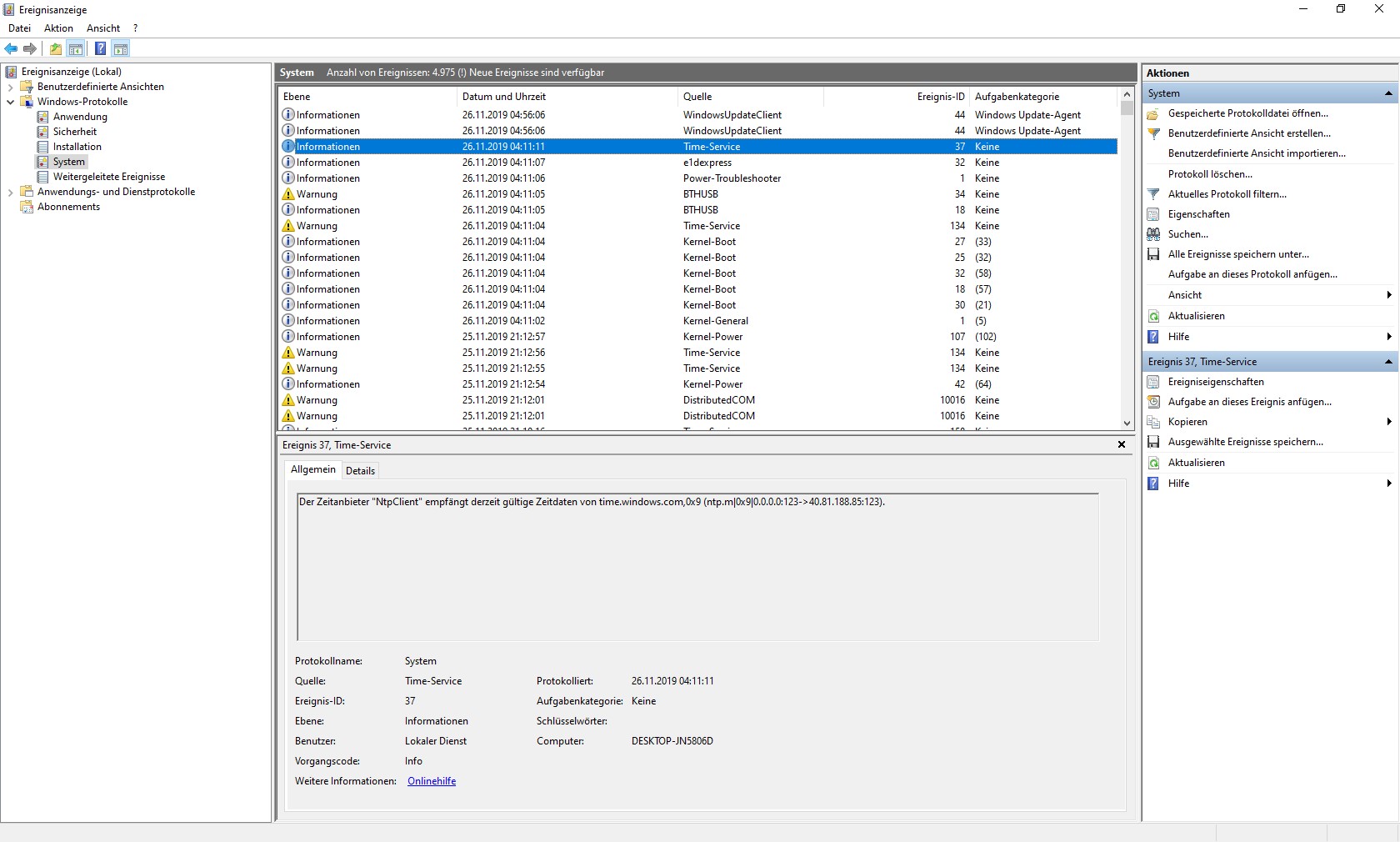Click the Back arrow in the toolbar

11,48
